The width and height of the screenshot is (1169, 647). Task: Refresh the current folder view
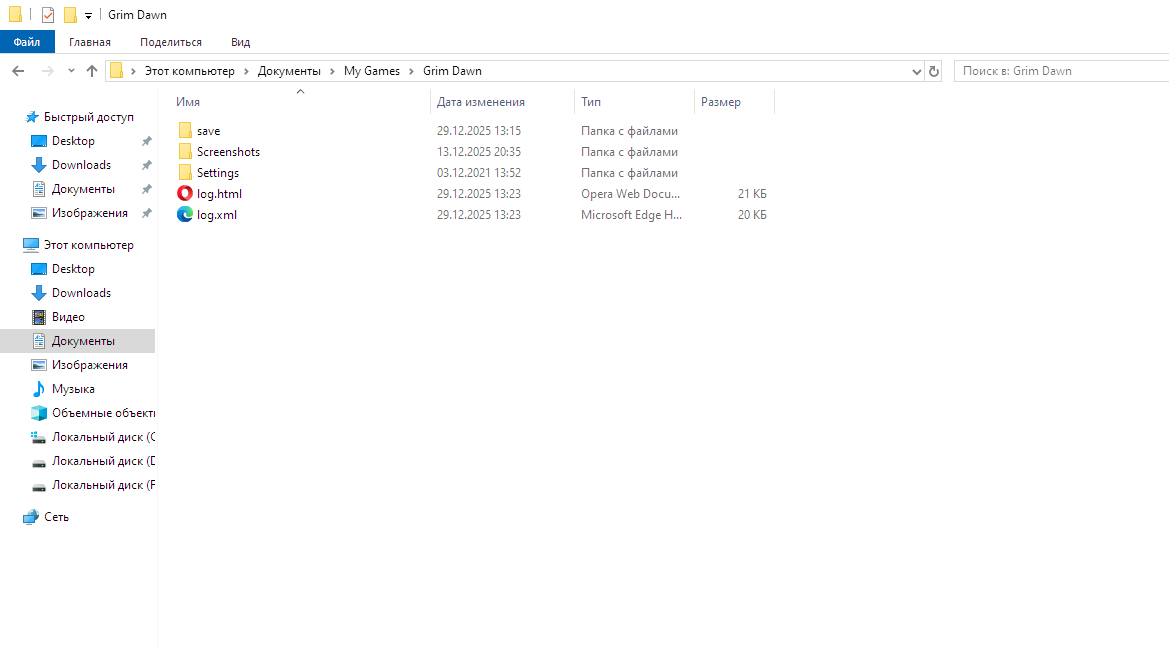933,72
